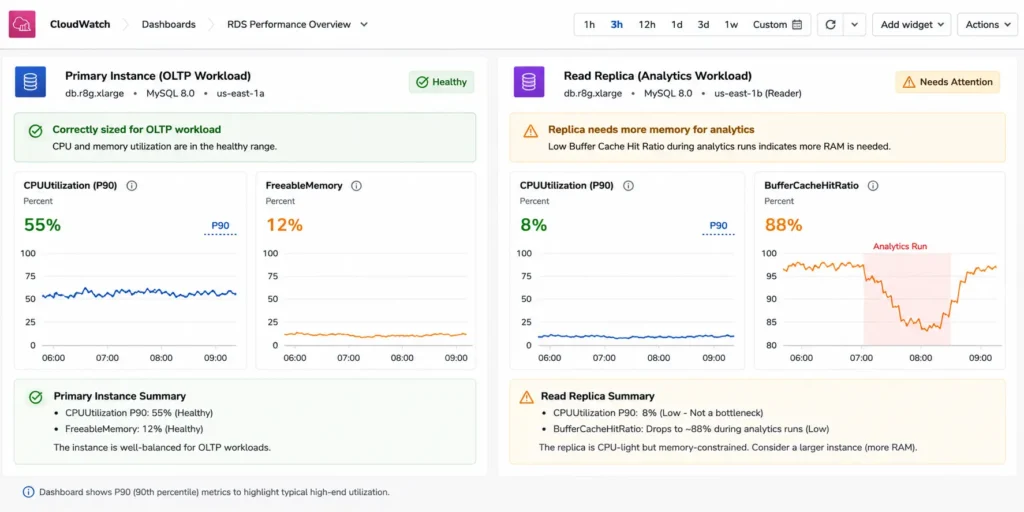Click 'FreeableMemory: 12% (Healthy)' summary line
The width and height of the screenshot is (1024, 512).
[x=134, y=430]
